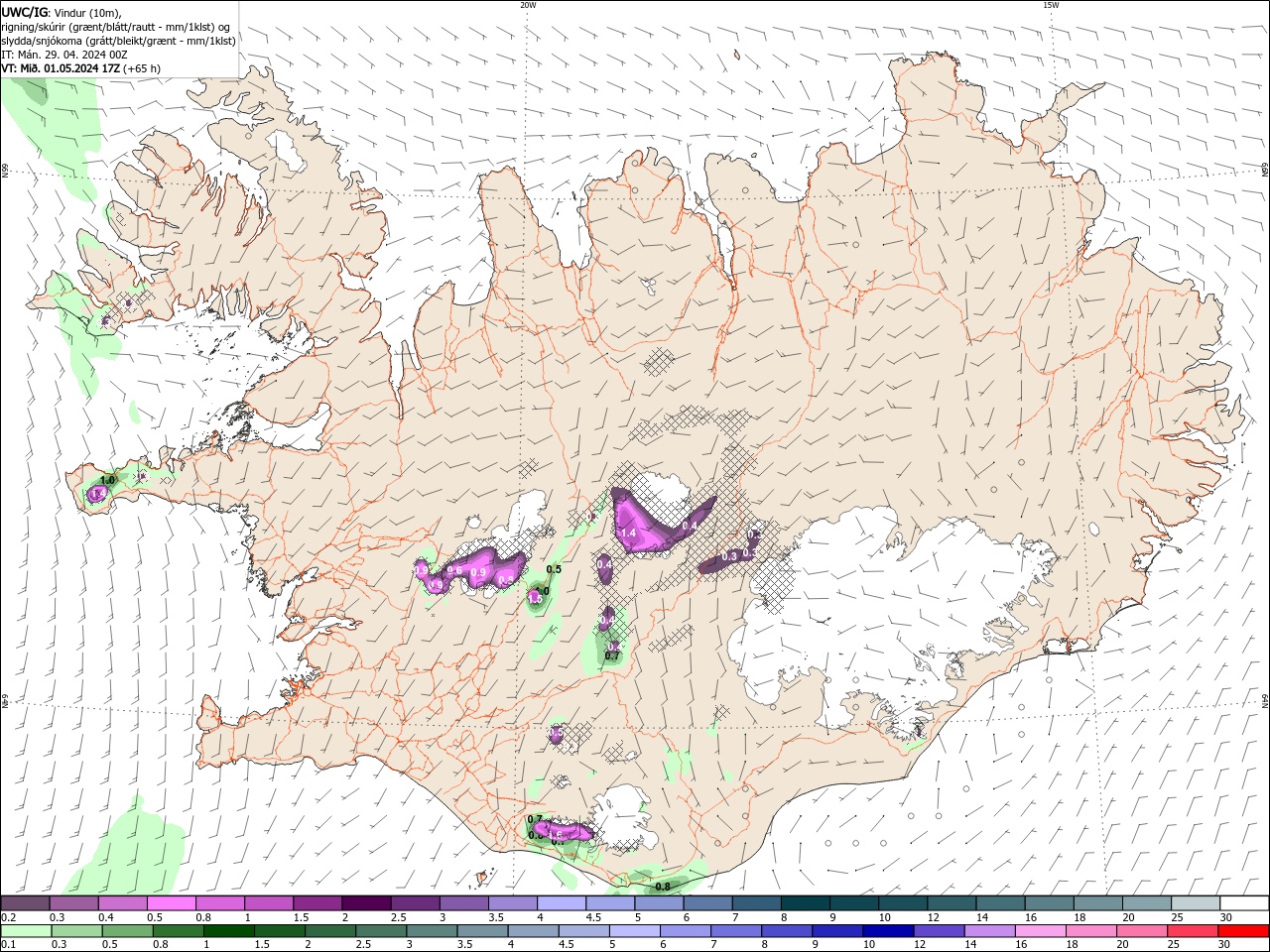Image resolution: width=1270 pixels, height=952 pixels.
Task: Select the 12 violet swatch in the lower legend row
Action: 938,931
